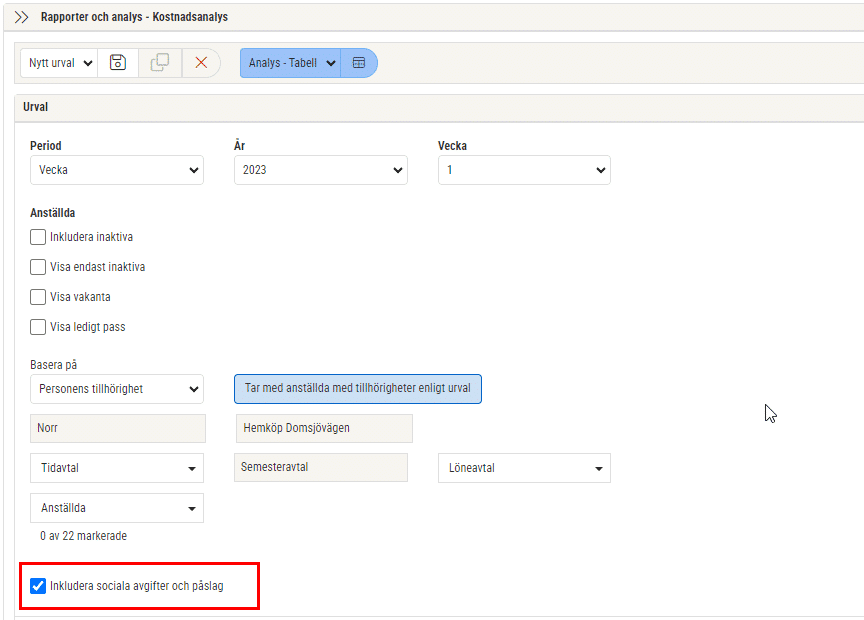Open the Analys - Tabell dropdown arrow

(x=331, y=63)
